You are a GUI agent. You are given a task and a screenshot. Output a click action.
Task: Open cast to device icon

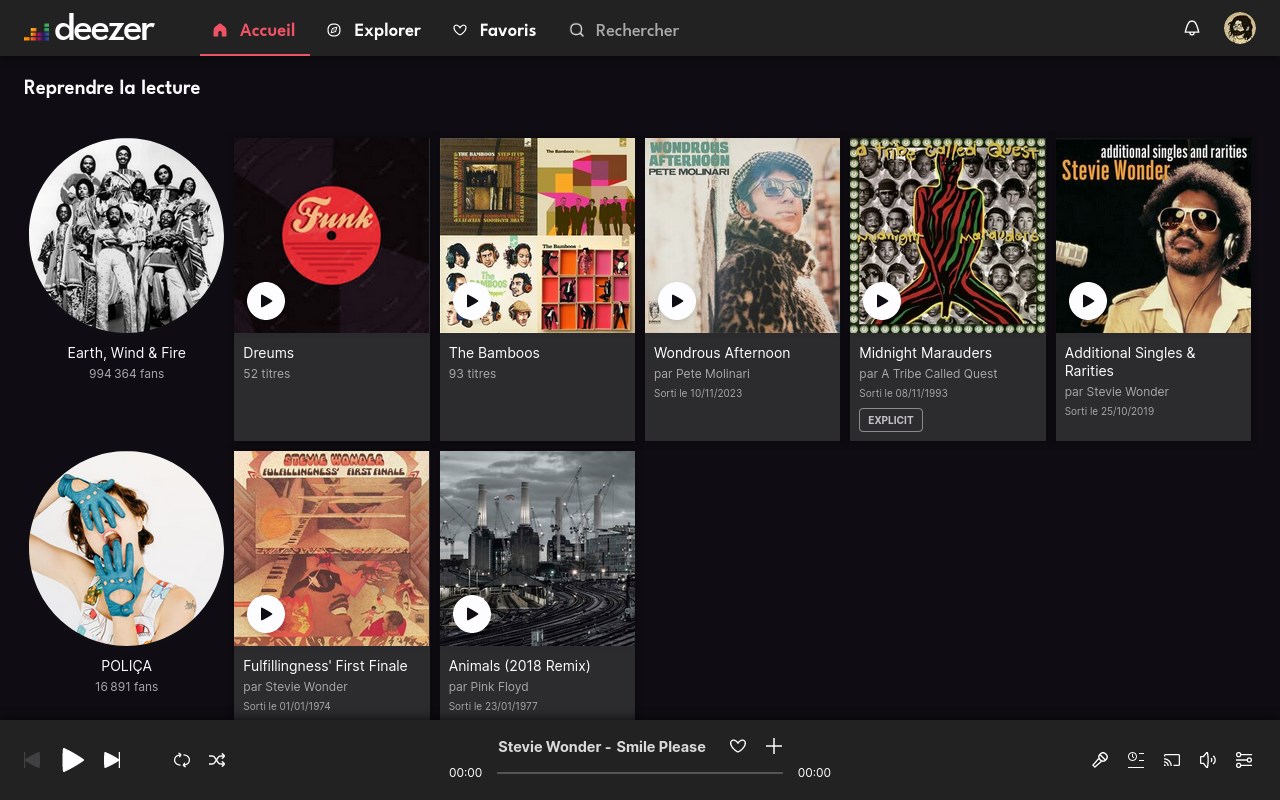point(1172,760)
